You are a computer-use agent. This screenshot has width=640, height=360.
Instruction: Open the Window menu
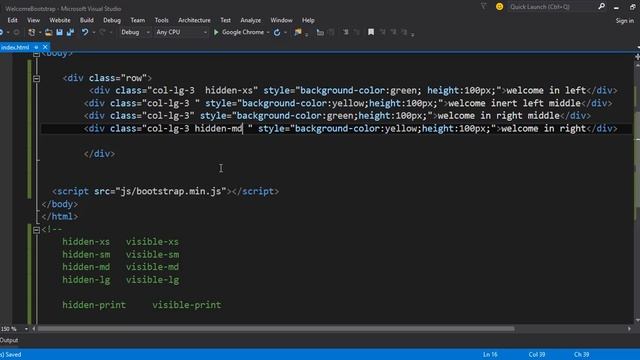point(281,20)
